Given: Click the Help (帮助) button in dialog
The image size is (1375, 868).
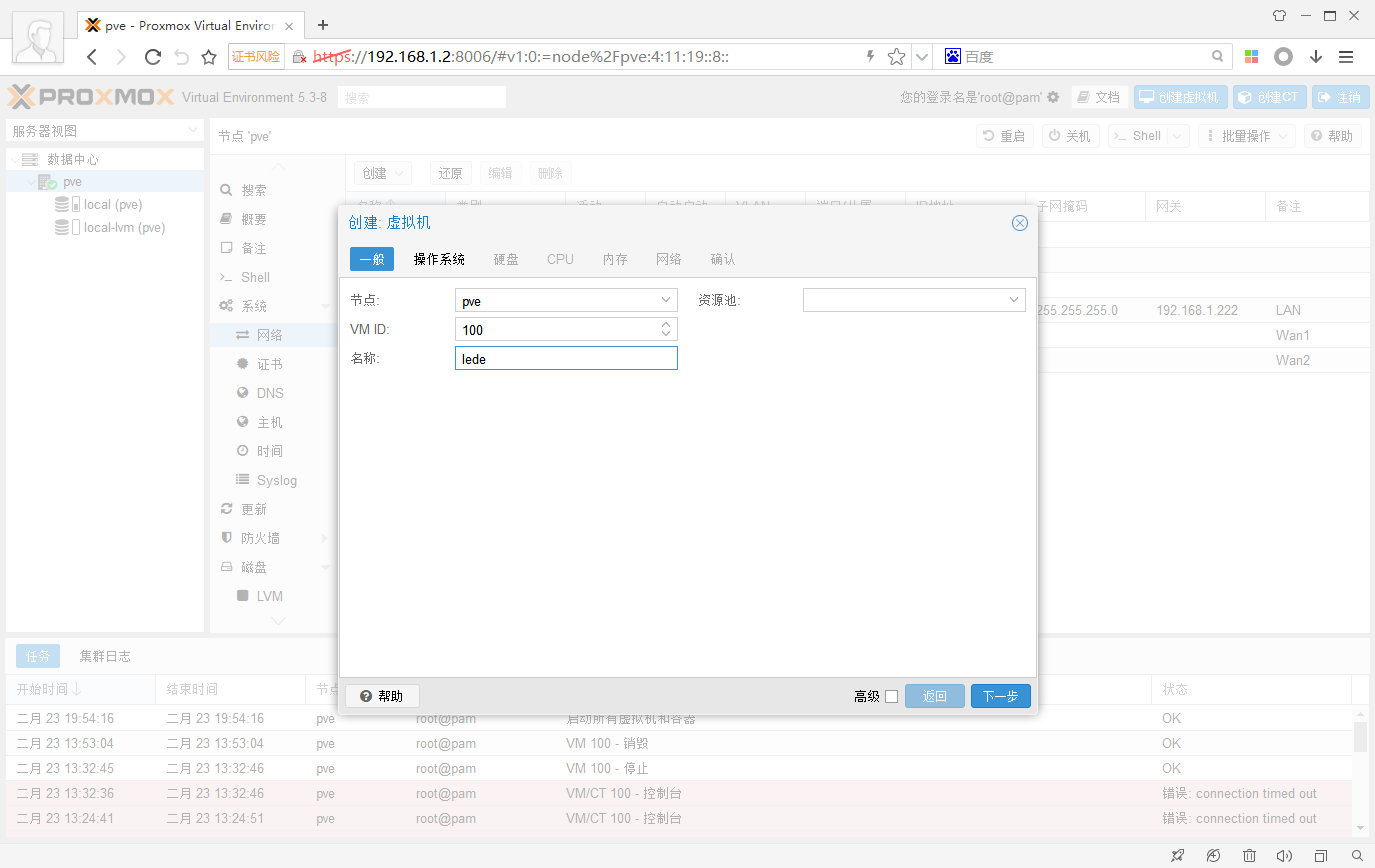Looking at the screenshot, I should 382,696.
